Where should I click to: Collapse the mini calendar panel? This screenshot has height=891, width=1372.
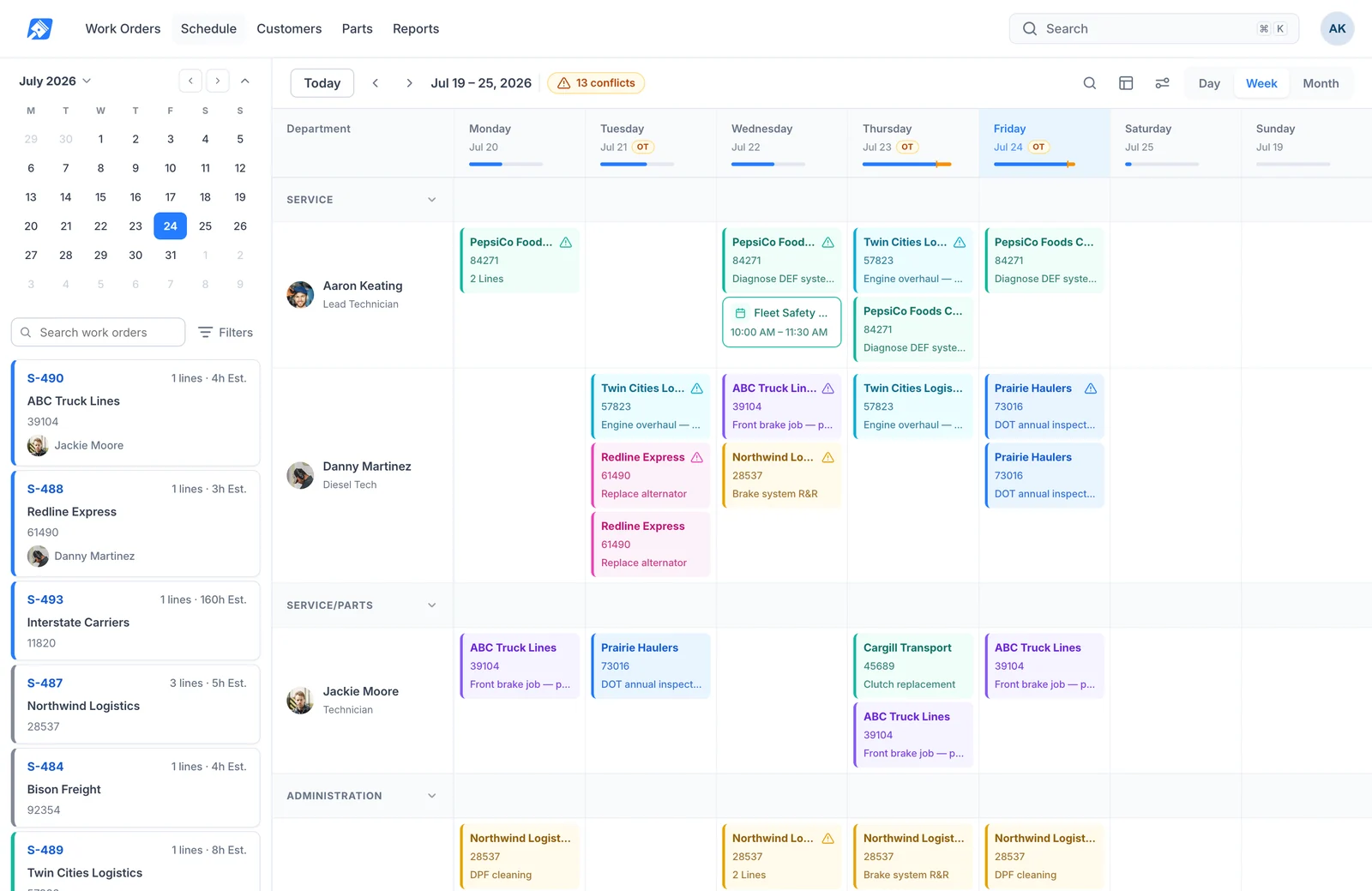click(x=245, y=81)
